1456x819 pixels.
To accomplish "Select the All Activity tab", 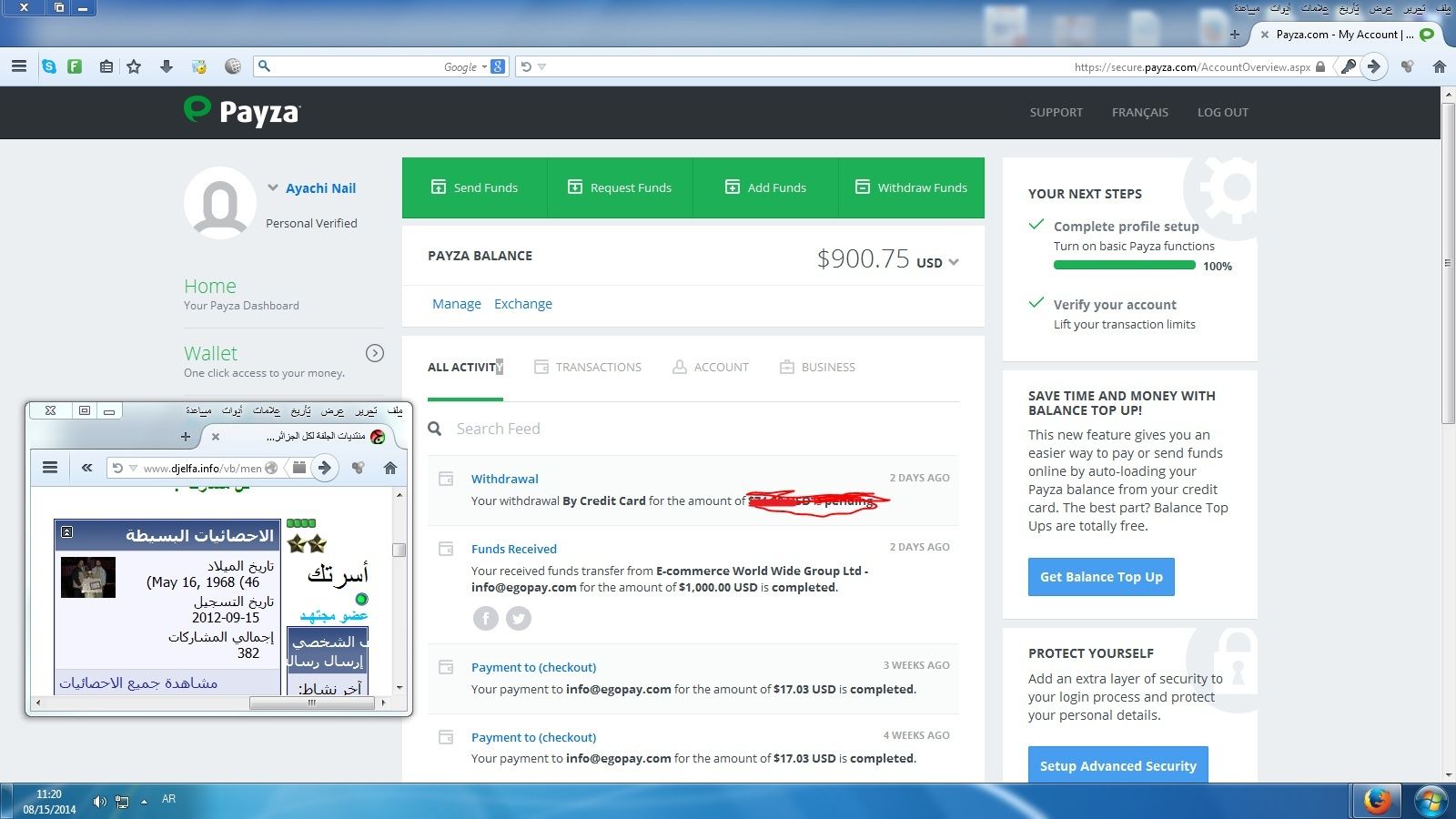I will coord(465,368).
